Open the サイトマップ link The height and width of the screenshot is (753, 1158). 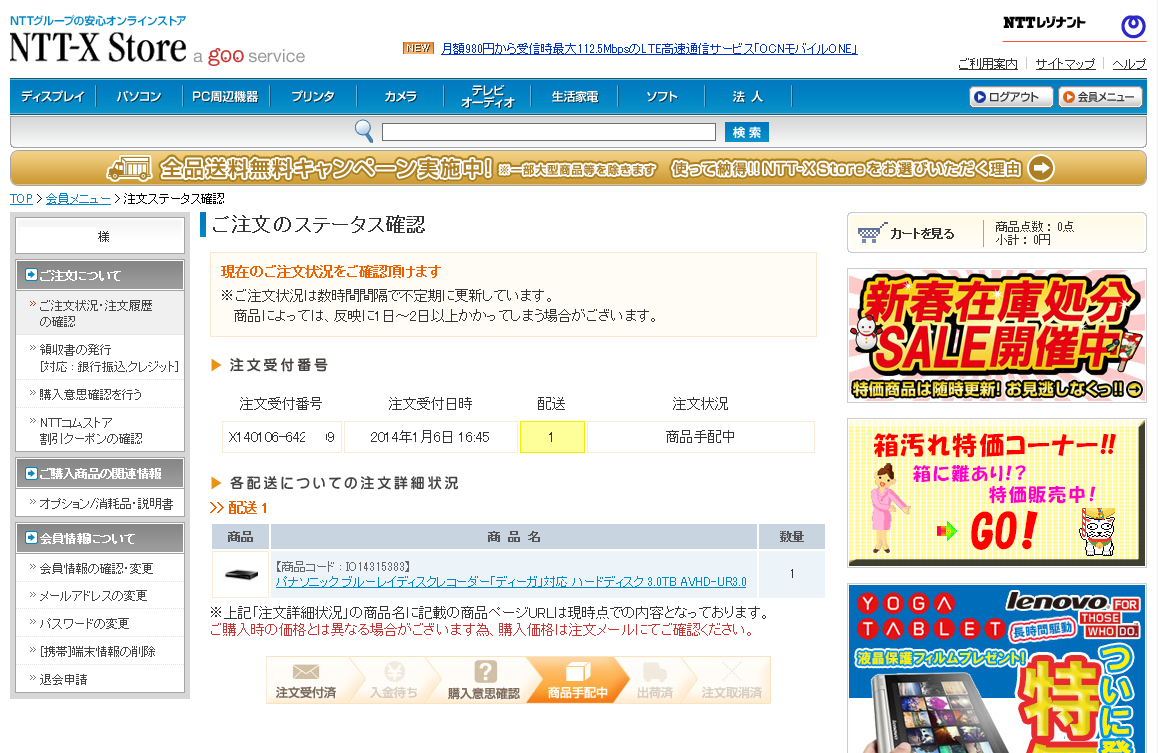pyautogui.click(x=1065, y=64)
